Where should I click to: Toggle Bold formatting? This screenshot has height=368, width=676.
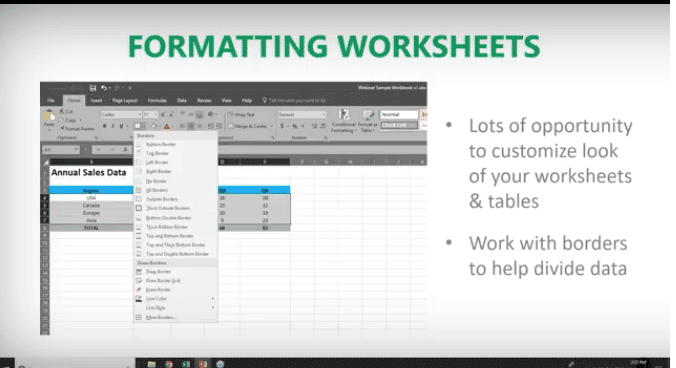(104, 126)
